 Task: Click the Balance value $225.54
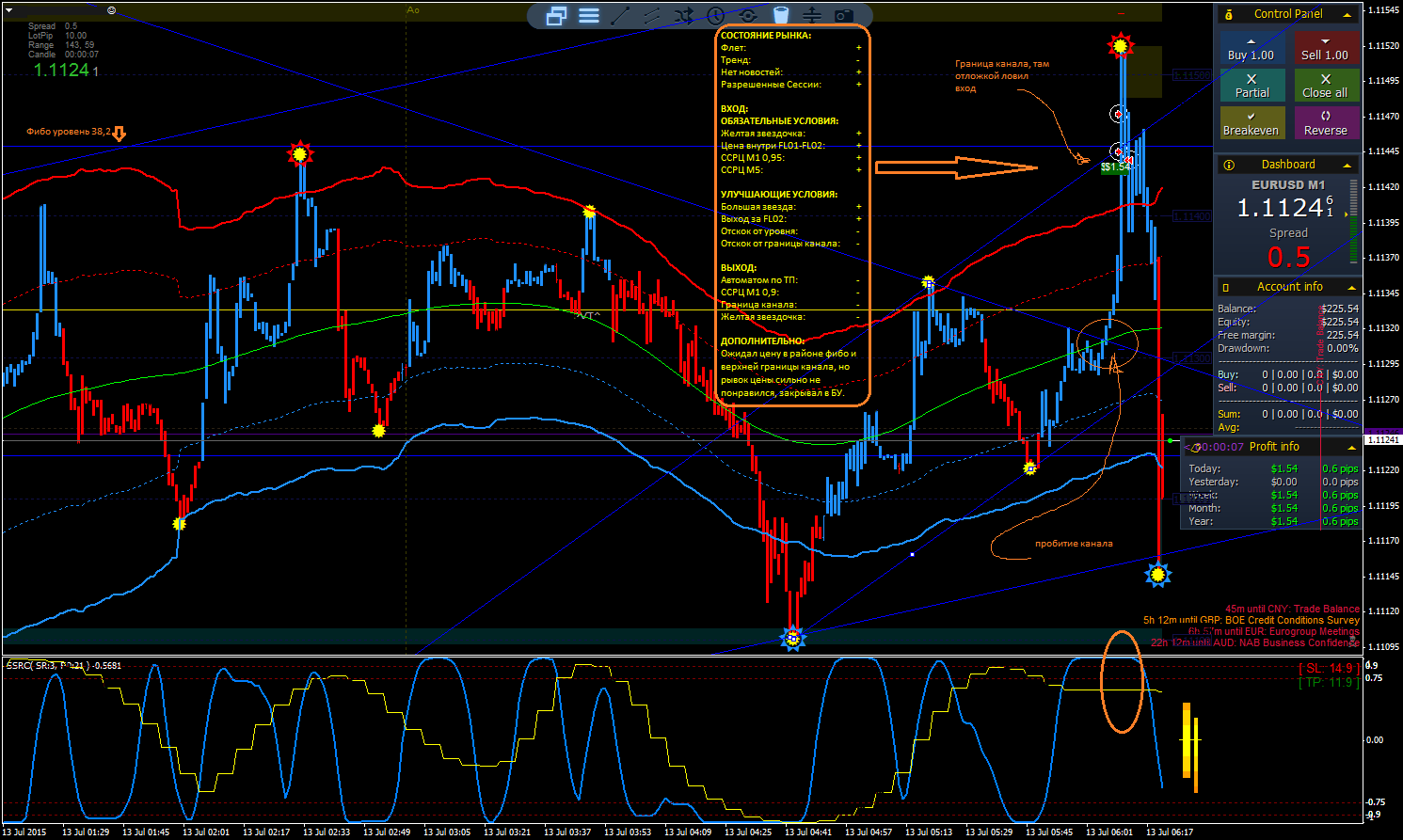[x=1339, y=309]
